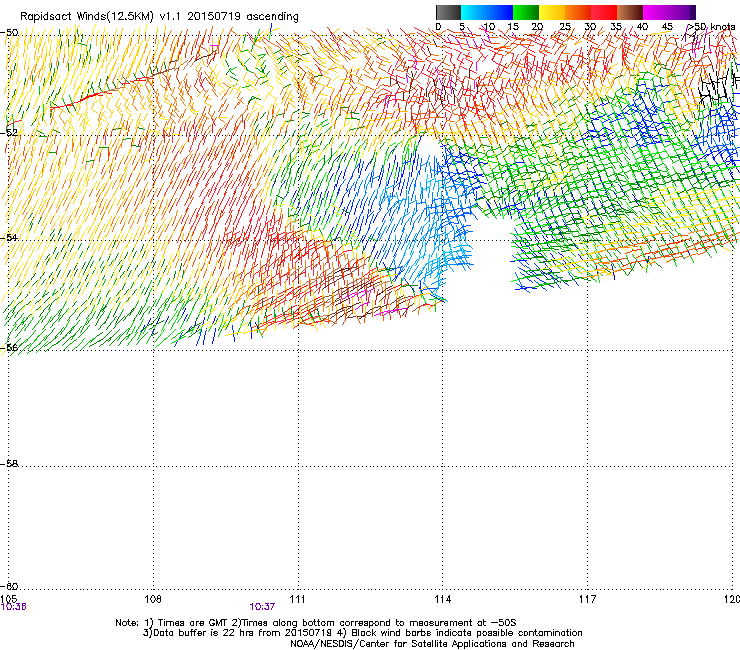Viewport: 740px width, 650px height.
Task: Click the '114' longitude axis label
Action: pos(443,599)
